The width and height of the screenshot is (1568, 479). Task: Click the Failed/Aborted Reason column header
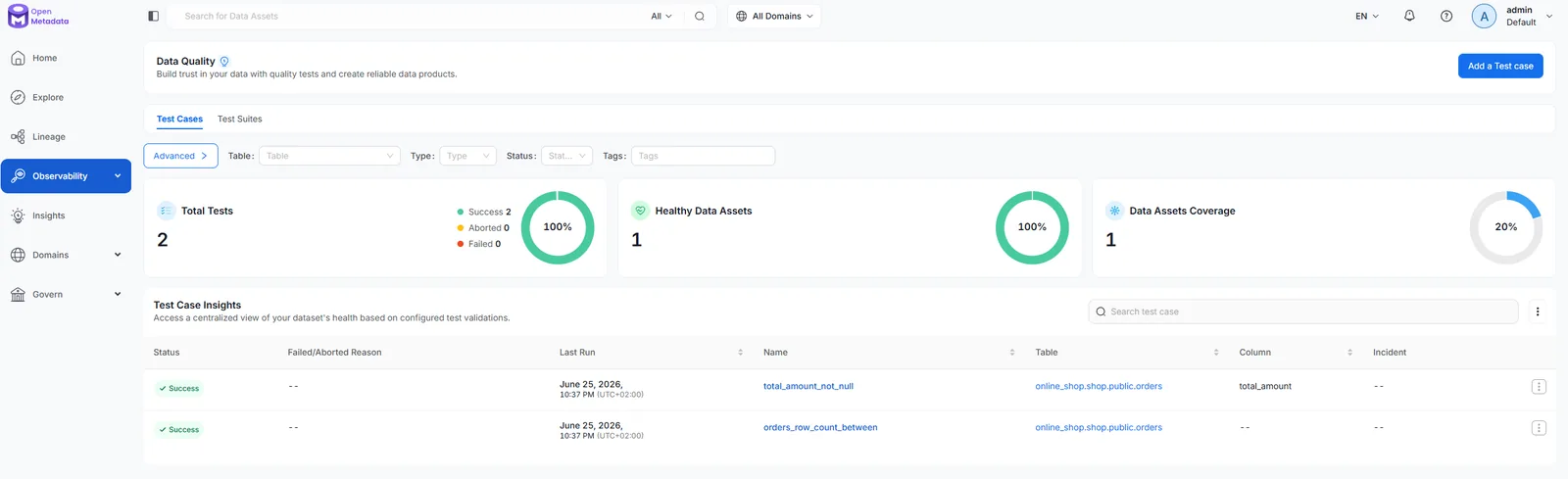pos(334,353)
